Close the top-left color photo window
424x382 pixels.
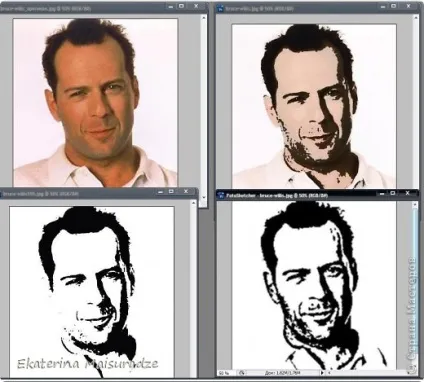coord(196,6)
